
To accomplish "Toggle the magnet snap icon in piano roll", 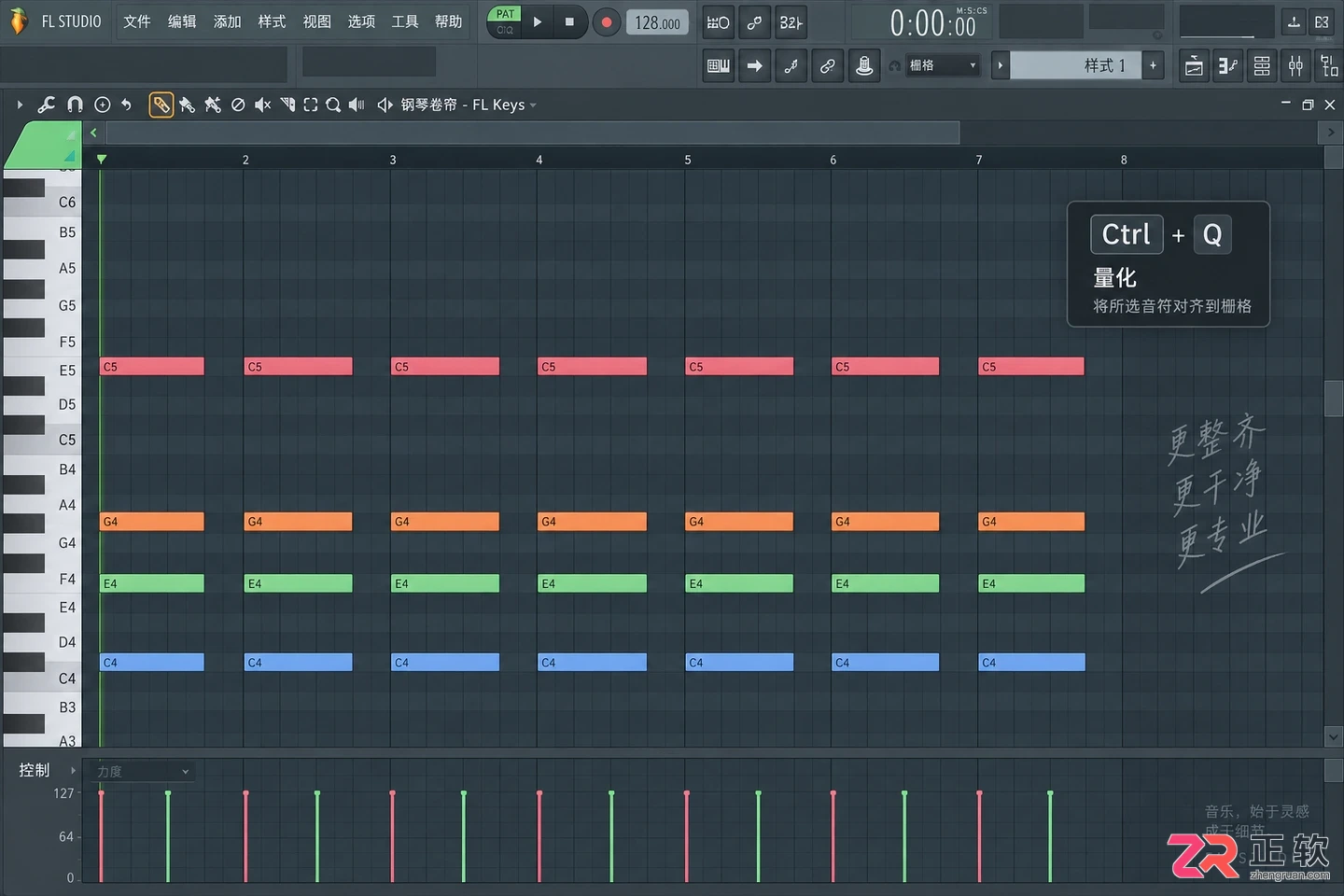I will pos(75,105).
